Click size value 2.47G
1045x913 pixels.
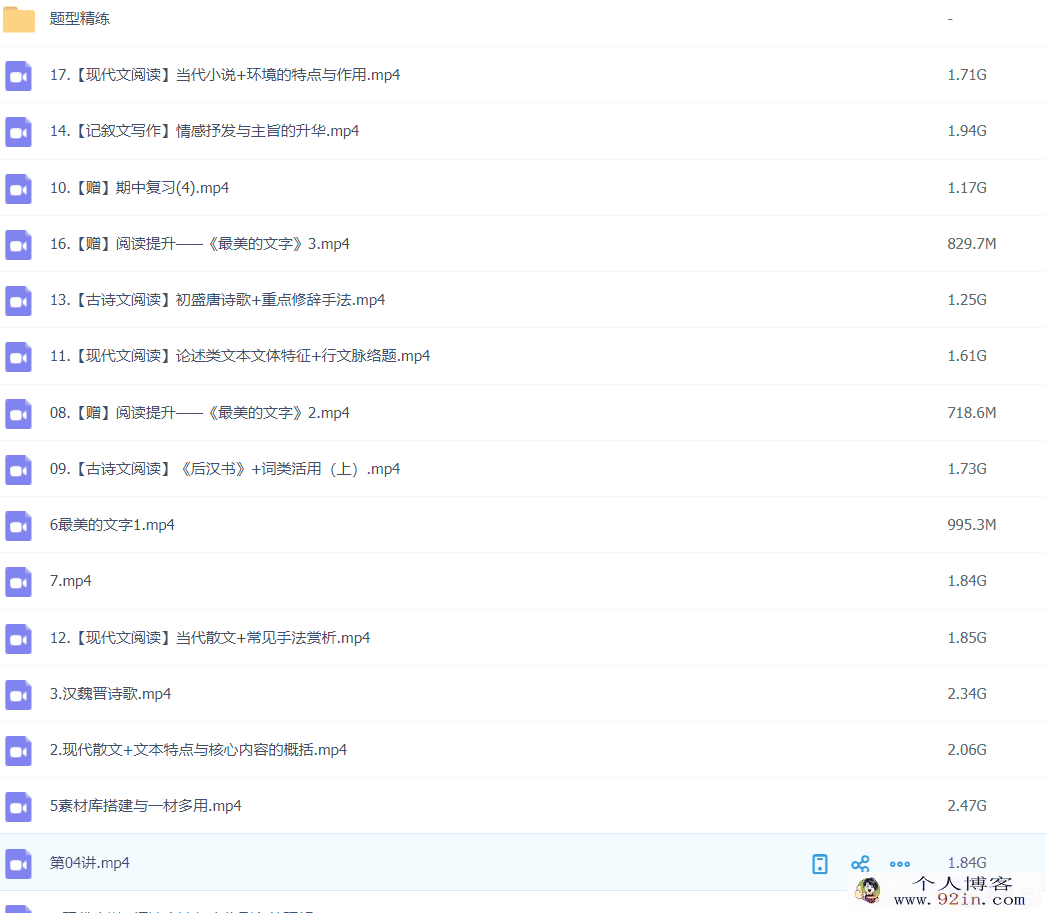[967, 805]
